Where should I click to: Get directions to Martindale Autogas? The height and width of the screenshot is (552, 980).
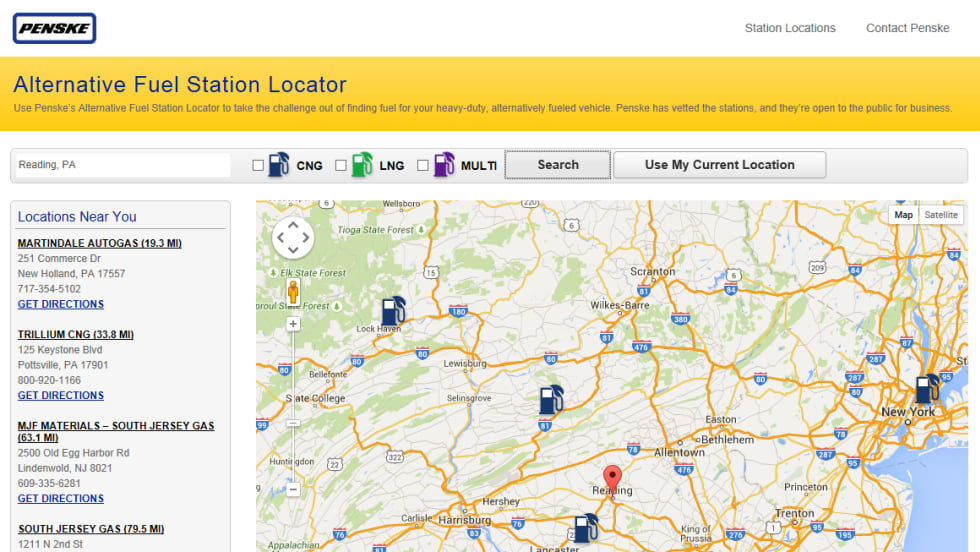(x=60, y=304)
